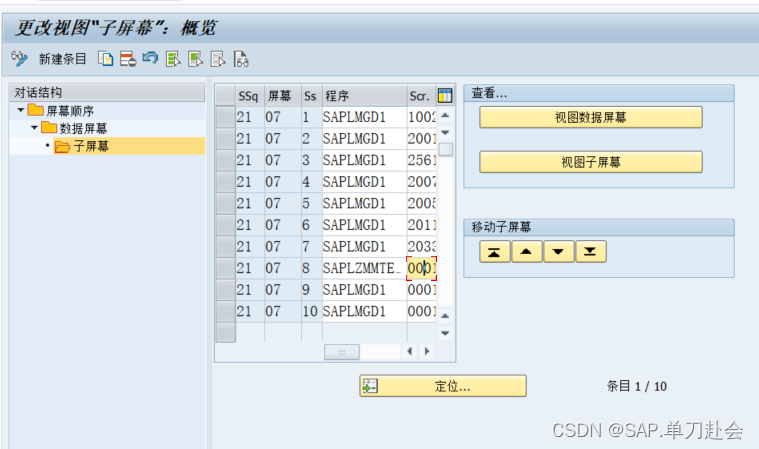Viewport: 759px width, 449px height.
Task: Click the 定位... position button
Action: [x=443, y=386]
